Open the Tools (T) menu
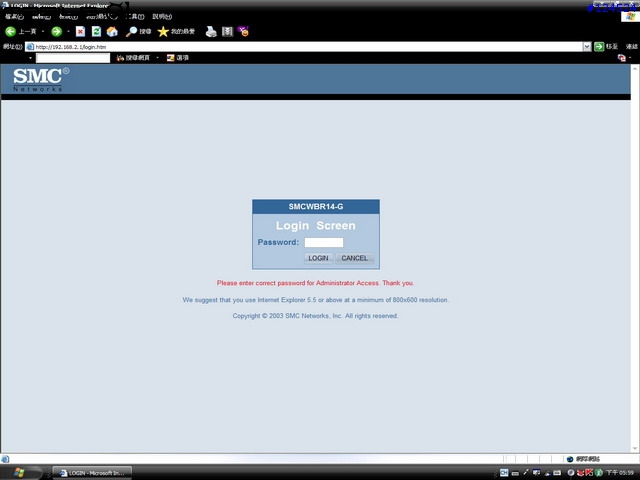Image resolution: width=640 pixels, height=480 pixels. (x=135, y=17)
